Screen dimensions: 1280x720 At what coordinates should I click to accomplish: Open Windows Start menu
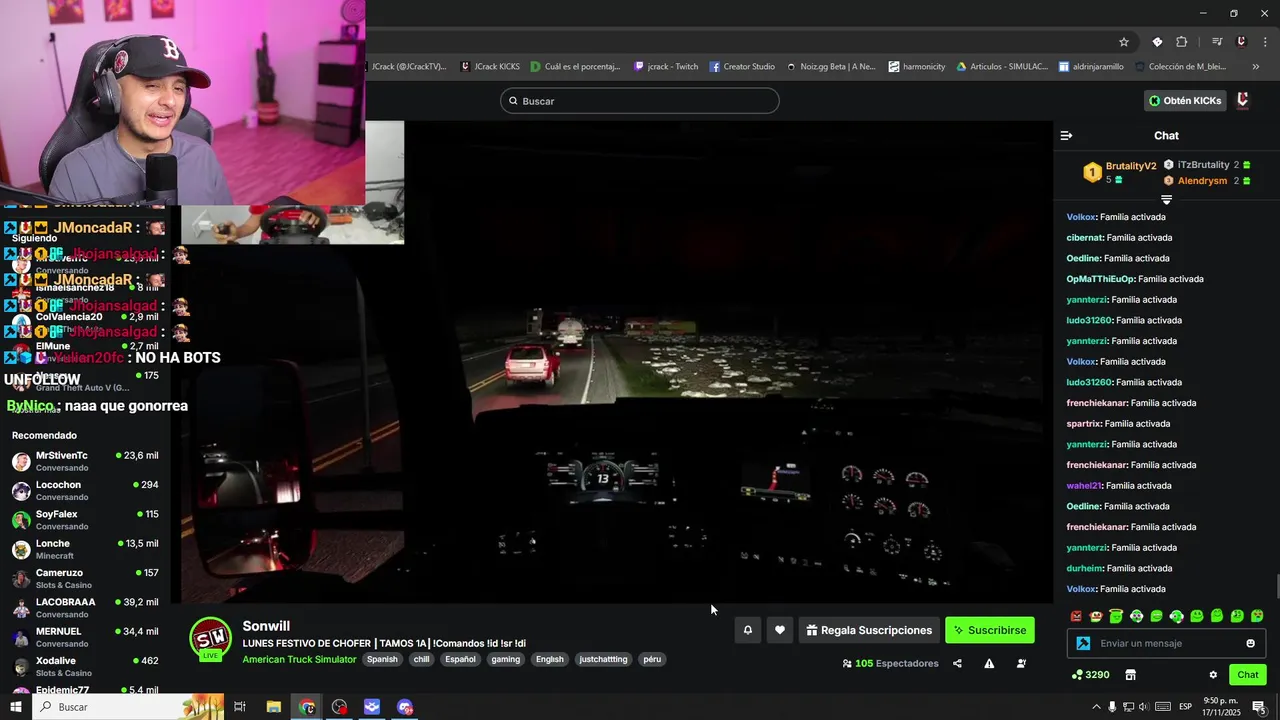pos(16,707)
